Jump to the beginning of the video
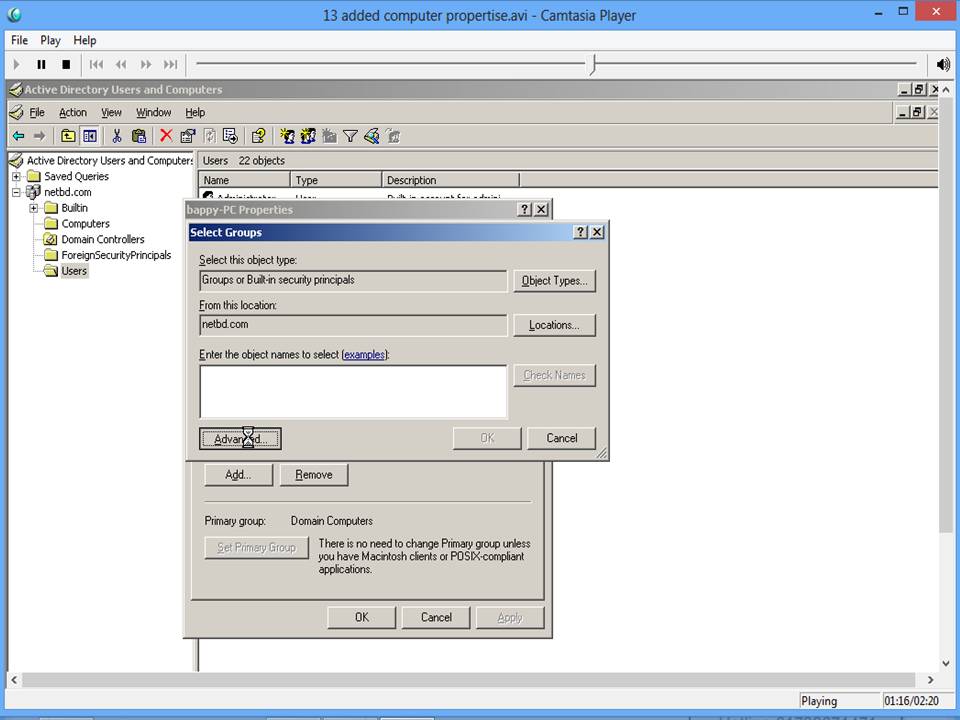 coord(96,64)
